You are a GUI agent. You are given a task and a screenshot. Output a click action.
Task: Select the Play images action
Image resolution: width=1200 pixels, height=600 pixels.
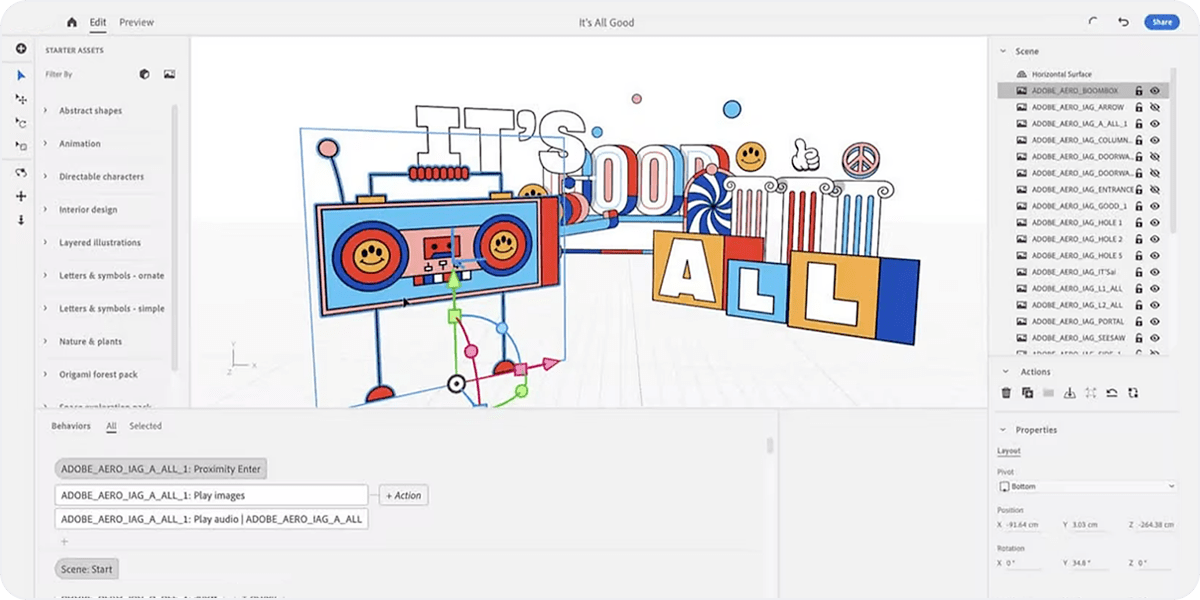point(211,495)
